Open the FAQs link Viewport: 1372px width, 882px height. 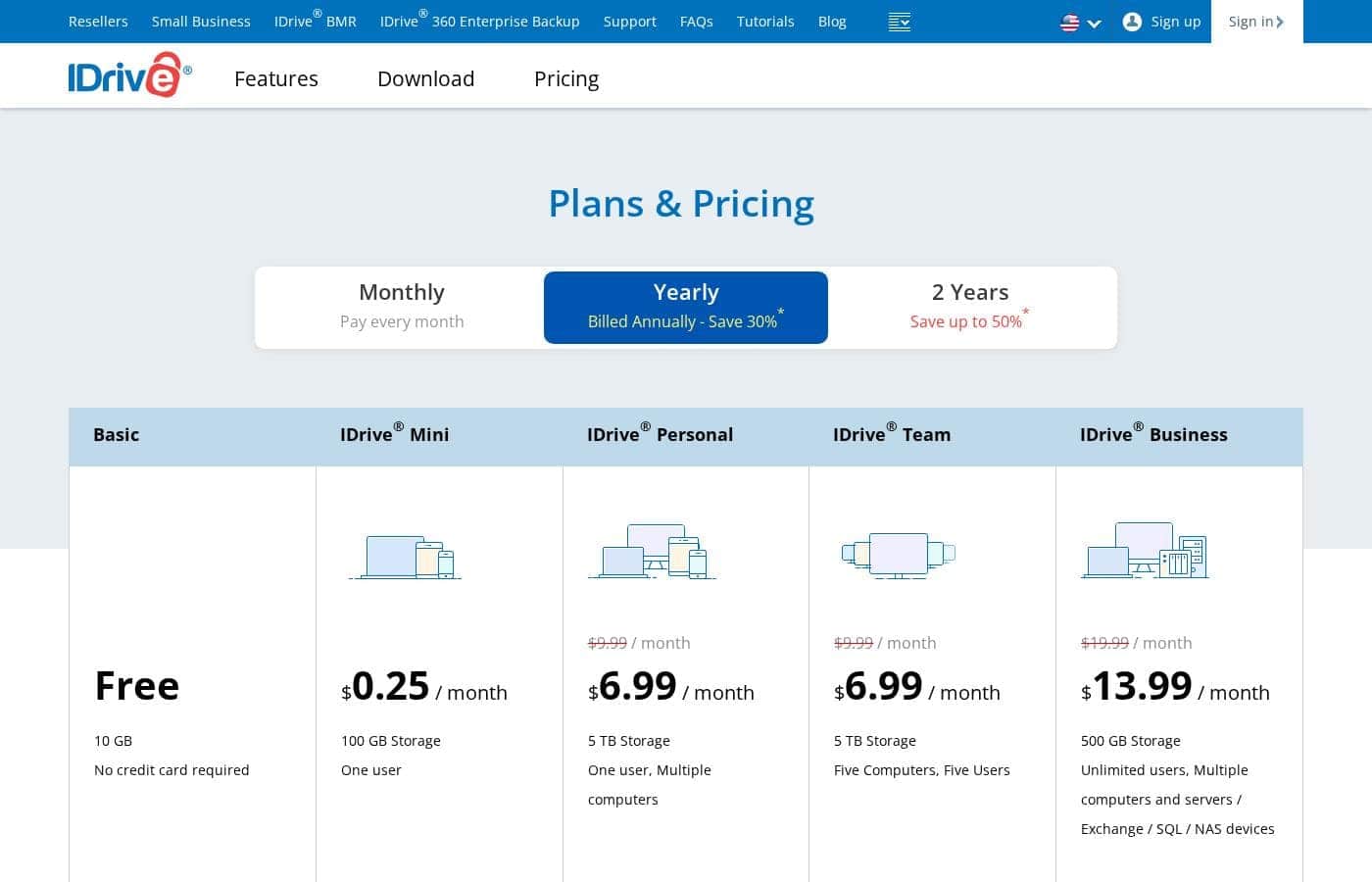(697, 22)
